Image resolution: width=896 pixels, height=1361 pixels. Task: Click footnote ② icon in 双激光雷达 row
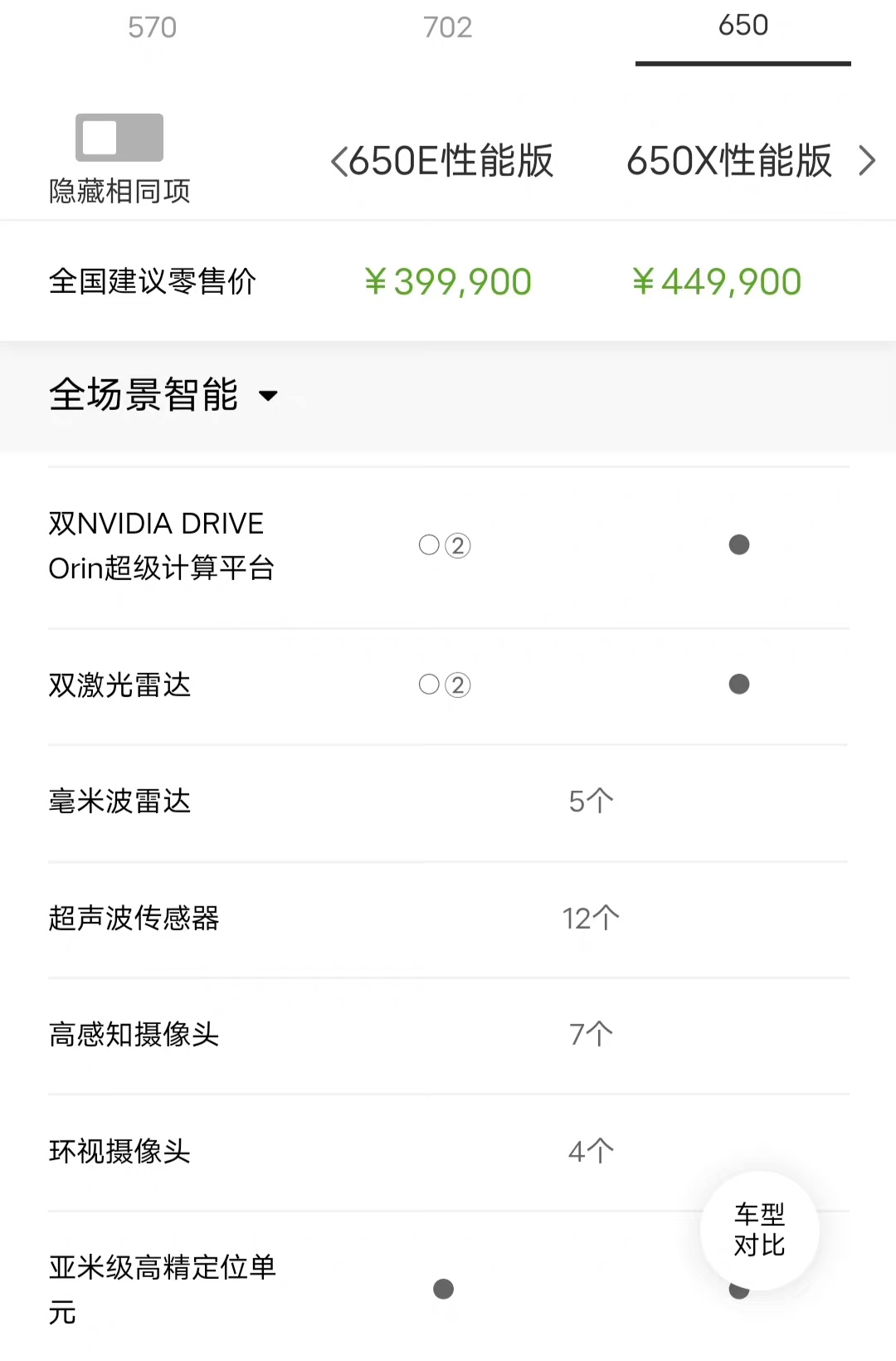click(x=458, y=685)
